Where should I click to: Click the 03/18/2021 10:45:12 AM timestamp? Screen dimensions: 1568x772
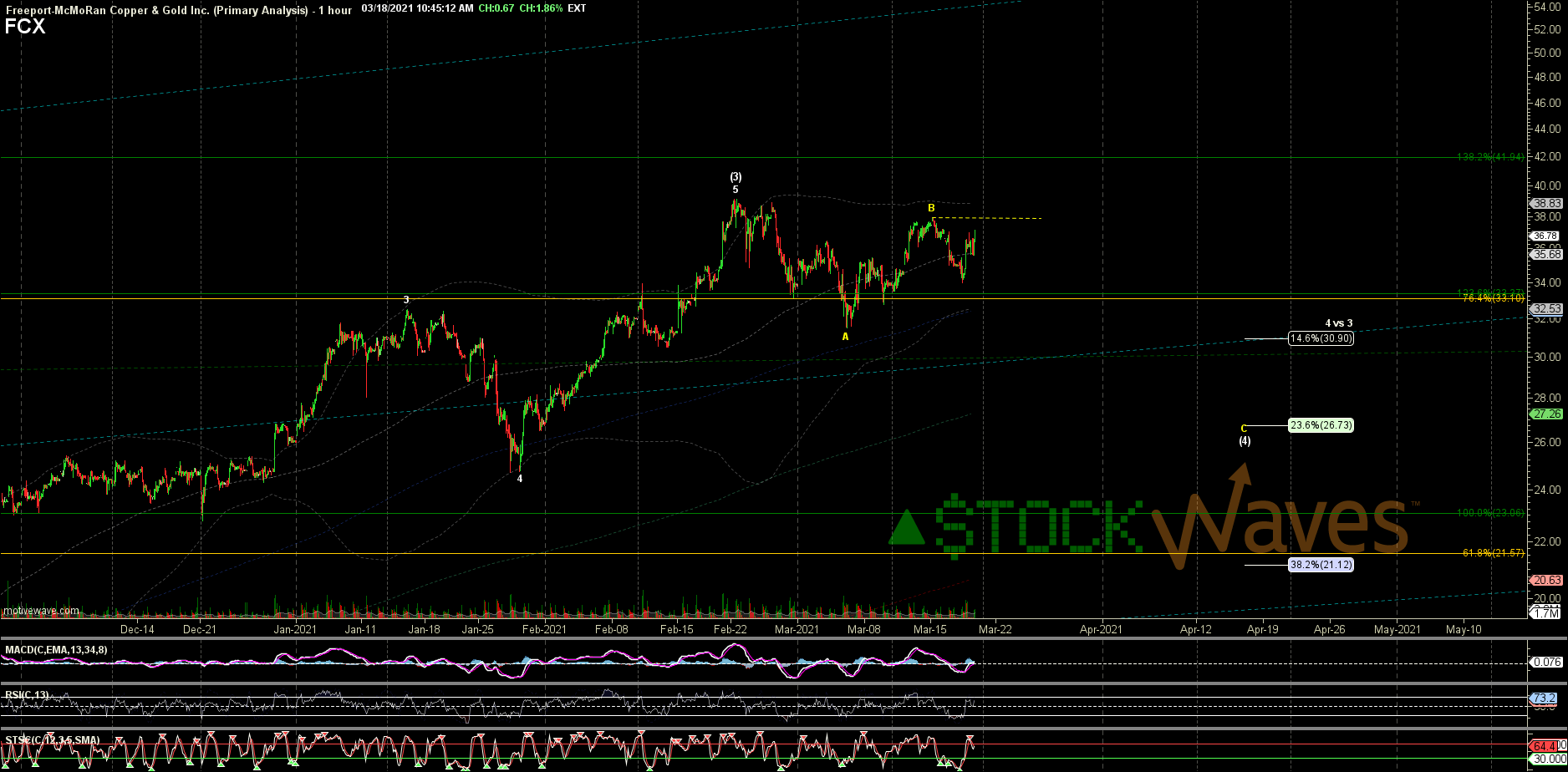[x=418, y=9]
